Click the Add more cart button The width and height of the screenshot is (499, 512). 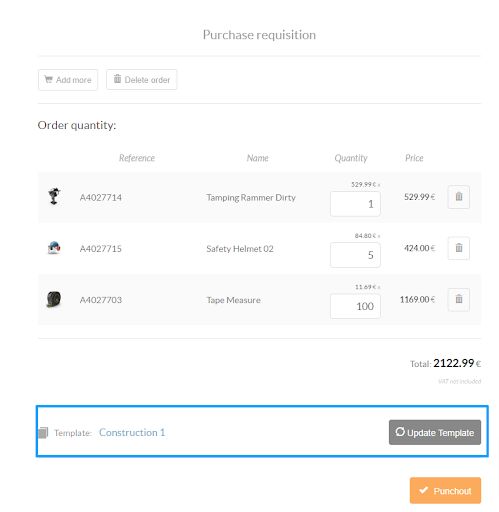(68, 80)
